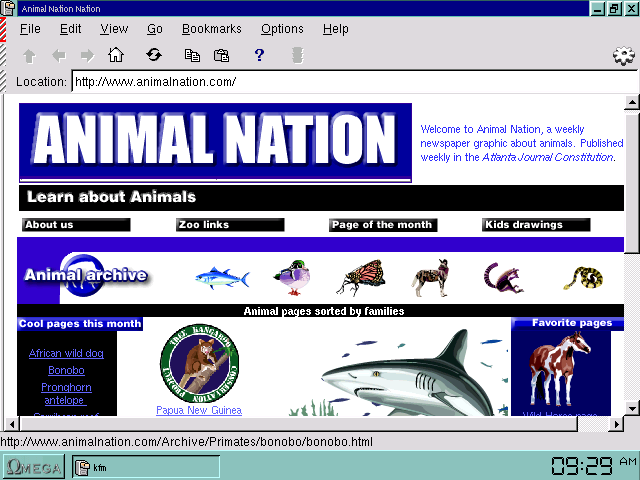Screen dimensions: 640x480
Task: Click into the Location URL field
Action: (x=355, y=82)
